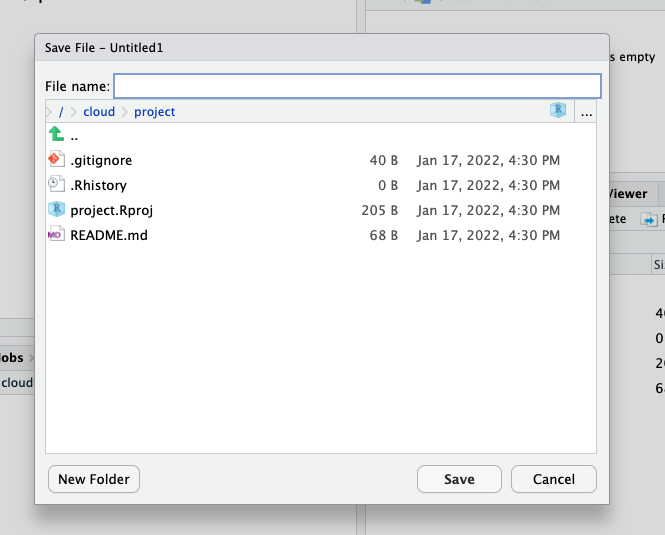Focus the File name text field
665x535 pixels.
[x=357, y=86]
